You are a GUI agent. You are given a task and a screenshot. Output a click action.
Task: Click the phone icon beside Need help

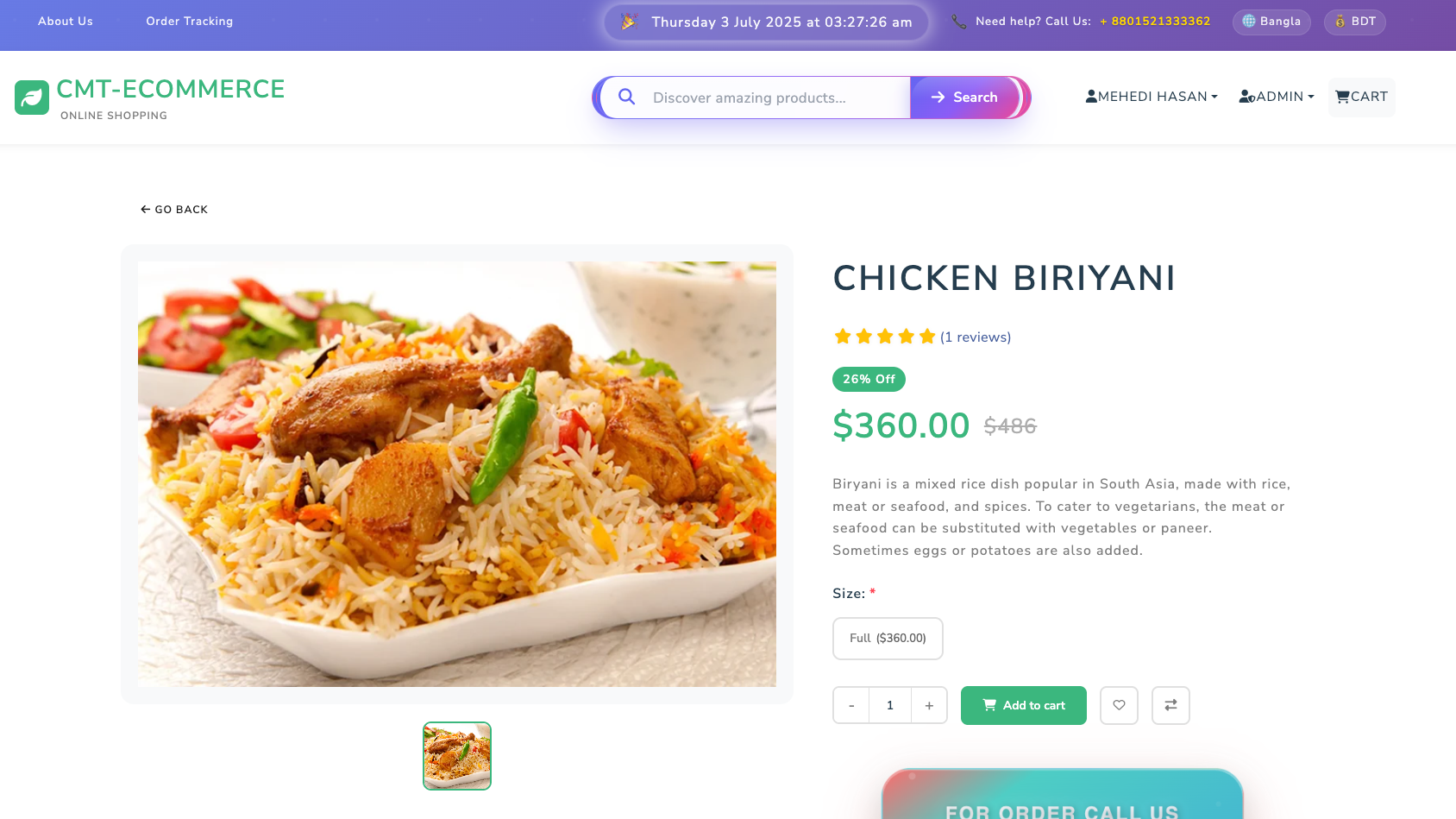tap(958, 22)
